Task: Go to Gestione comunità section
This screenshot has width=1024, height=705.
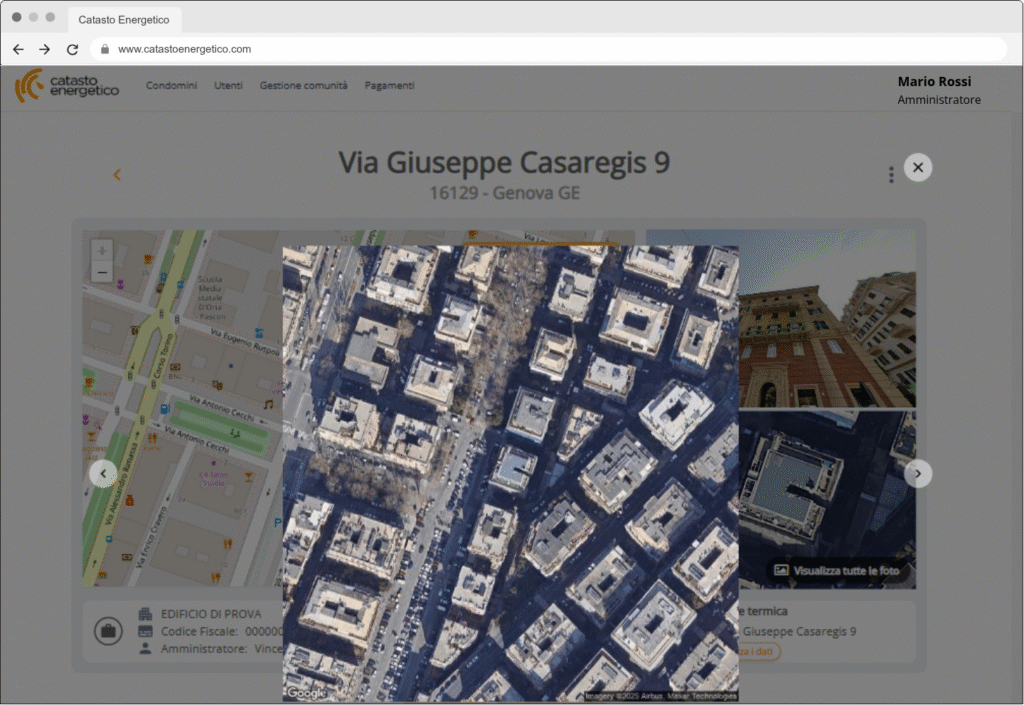Action: (303, 86)
